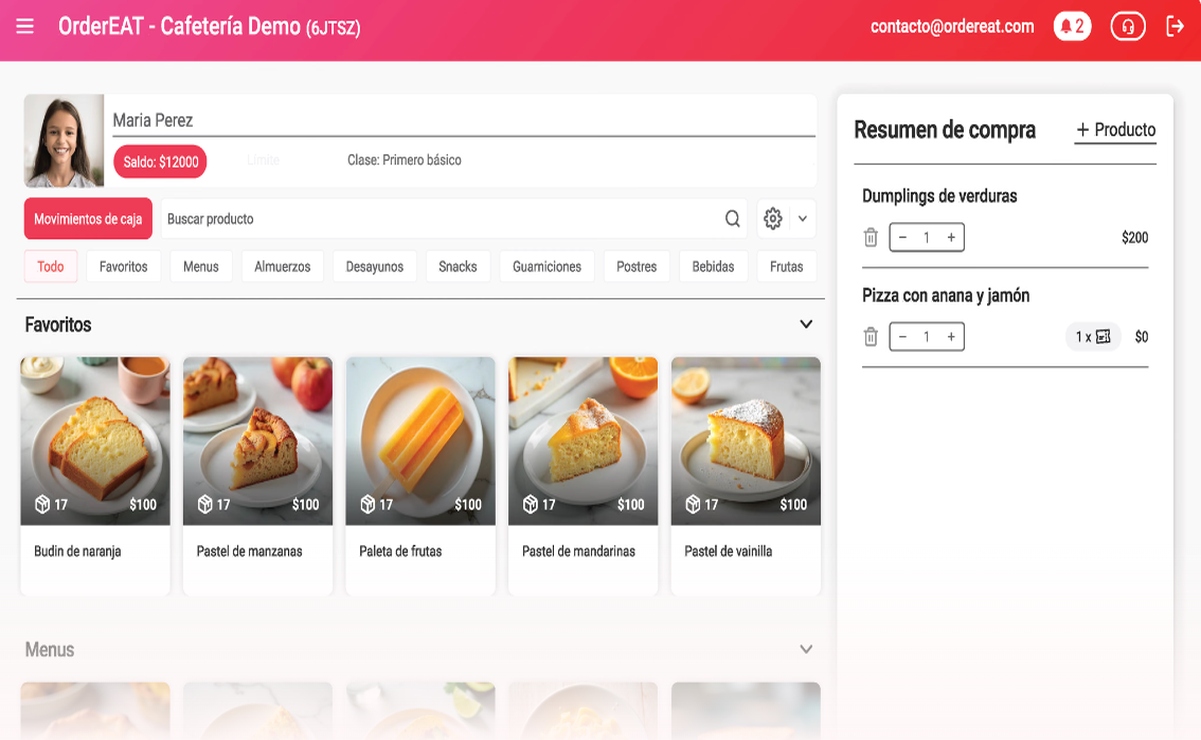Image resolution: width=1201 pixels, height=740 pixels.
Task: Open Movimientos de caja
Action: click(x=88, y=219)
